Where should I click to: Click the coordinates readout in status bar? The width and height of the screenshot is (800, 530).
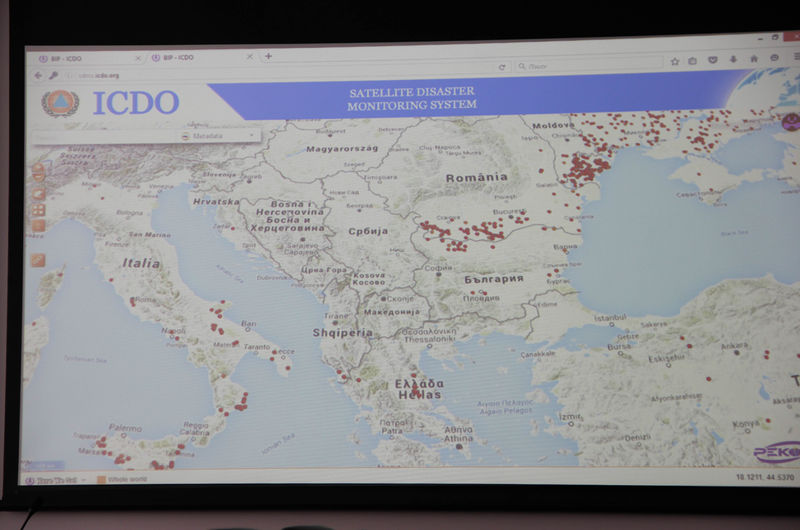coord(765,477)
